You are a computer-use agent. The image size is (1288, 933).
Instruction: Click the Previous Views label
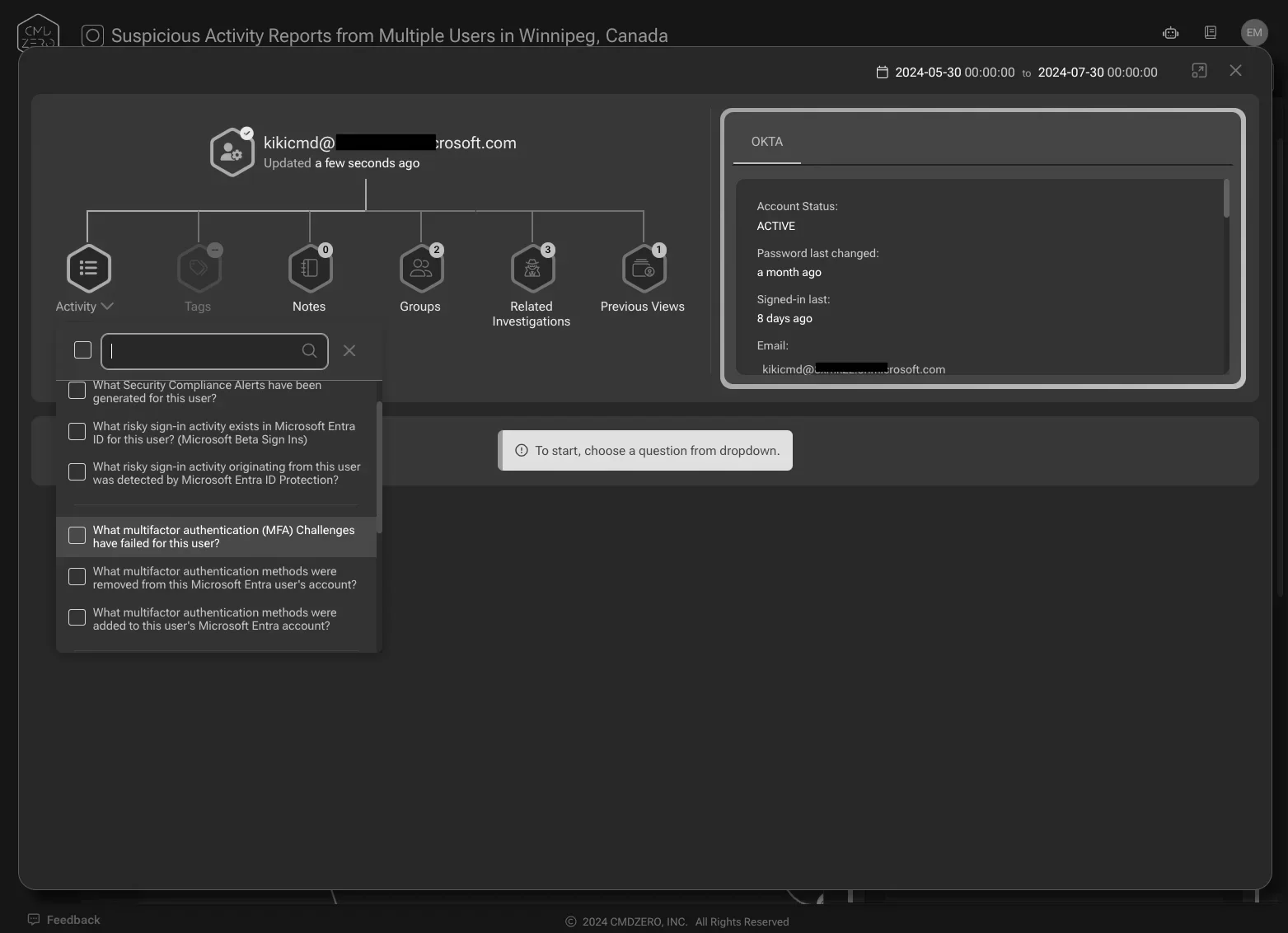pos(643,307)
